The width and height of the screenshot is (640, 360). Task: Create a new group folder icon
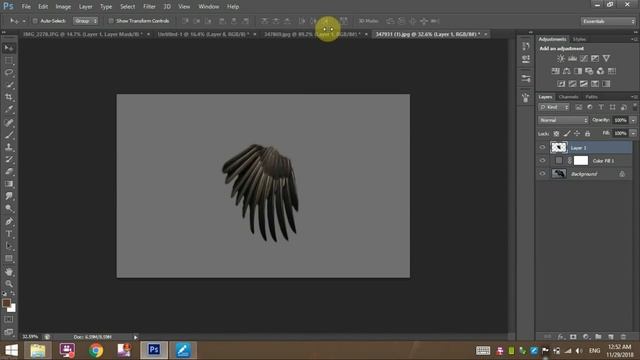tap(598, 337)
